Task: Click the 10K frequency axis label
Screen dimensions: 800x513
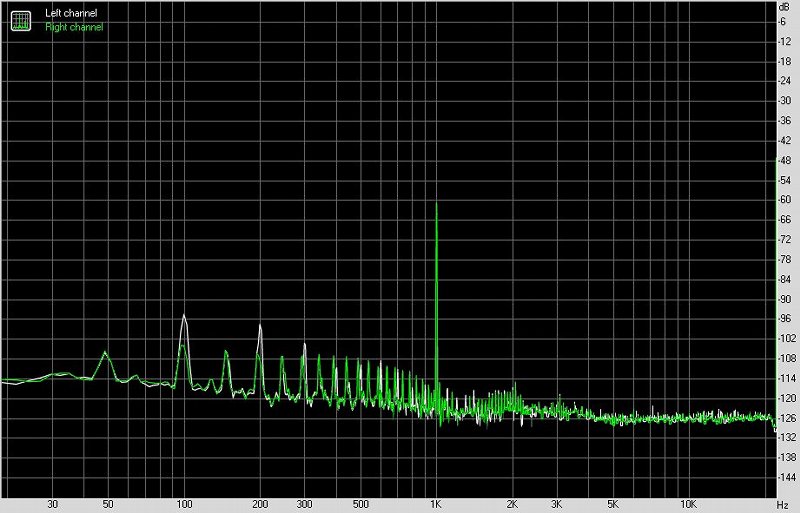Action: pos(688,504)
